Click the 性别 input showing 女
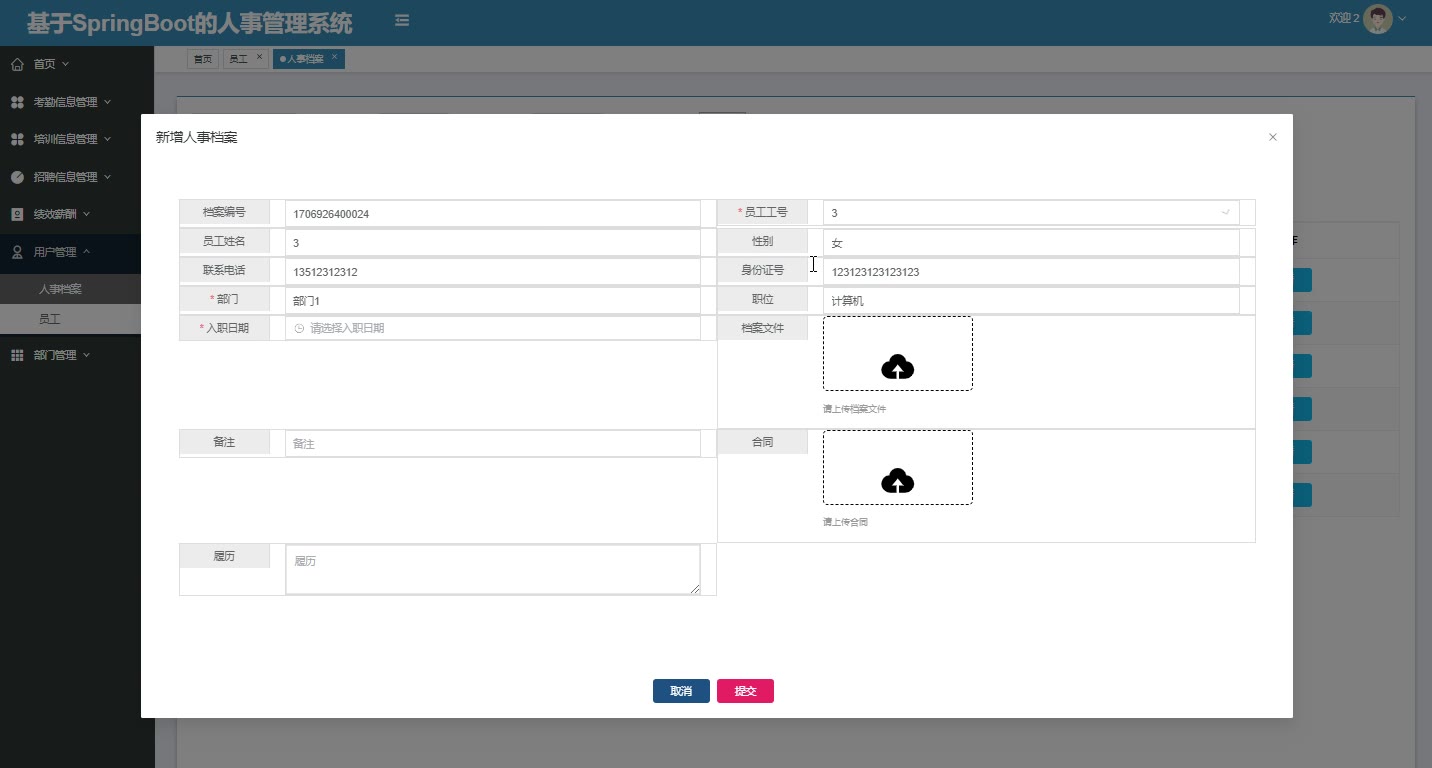This screenshot has width=1432, height=768. [1031, 243]
